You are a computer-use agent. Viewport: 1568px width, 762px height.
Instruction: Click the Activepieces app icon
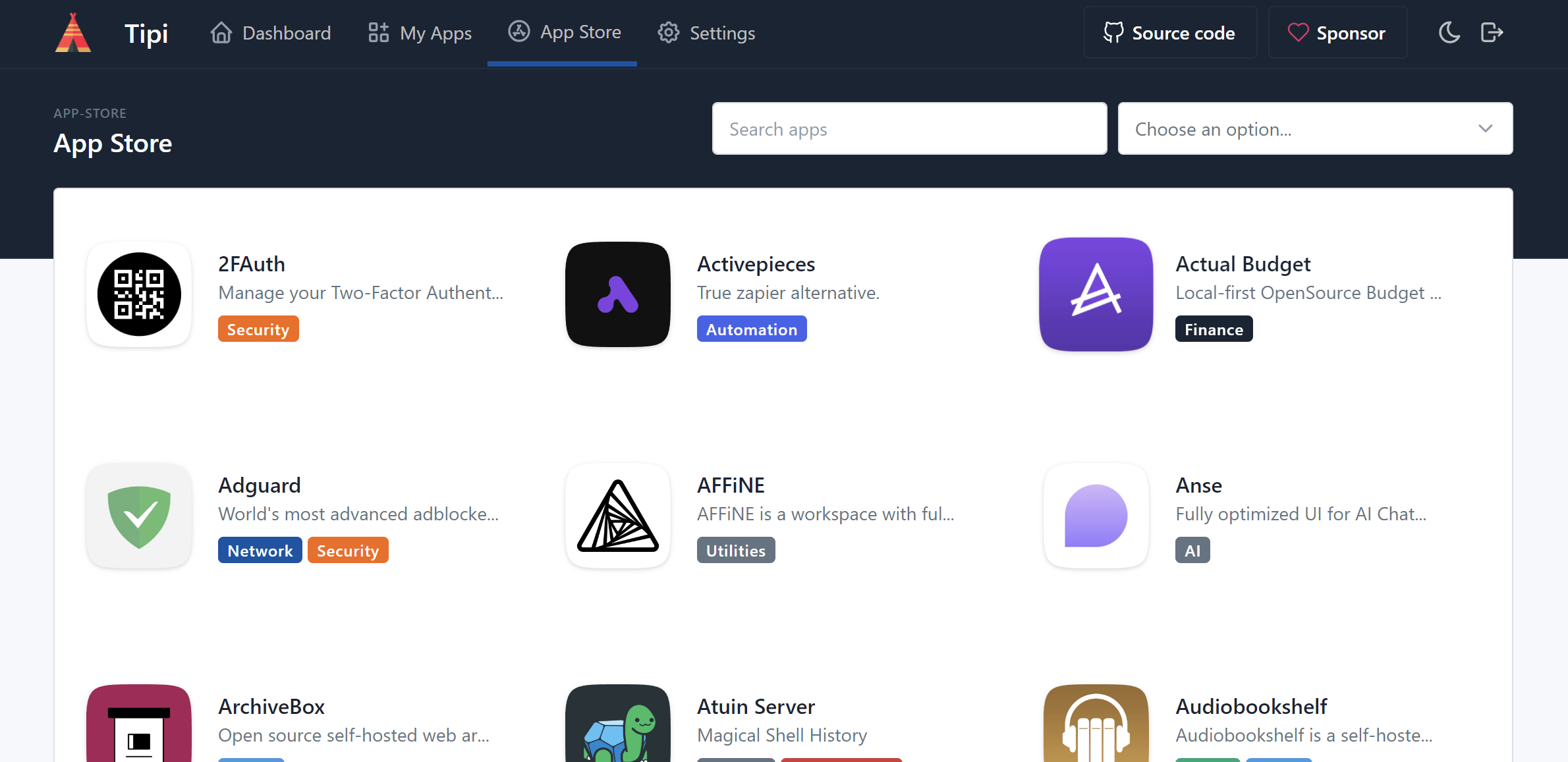pyautogui.click(x=617, y=294)
